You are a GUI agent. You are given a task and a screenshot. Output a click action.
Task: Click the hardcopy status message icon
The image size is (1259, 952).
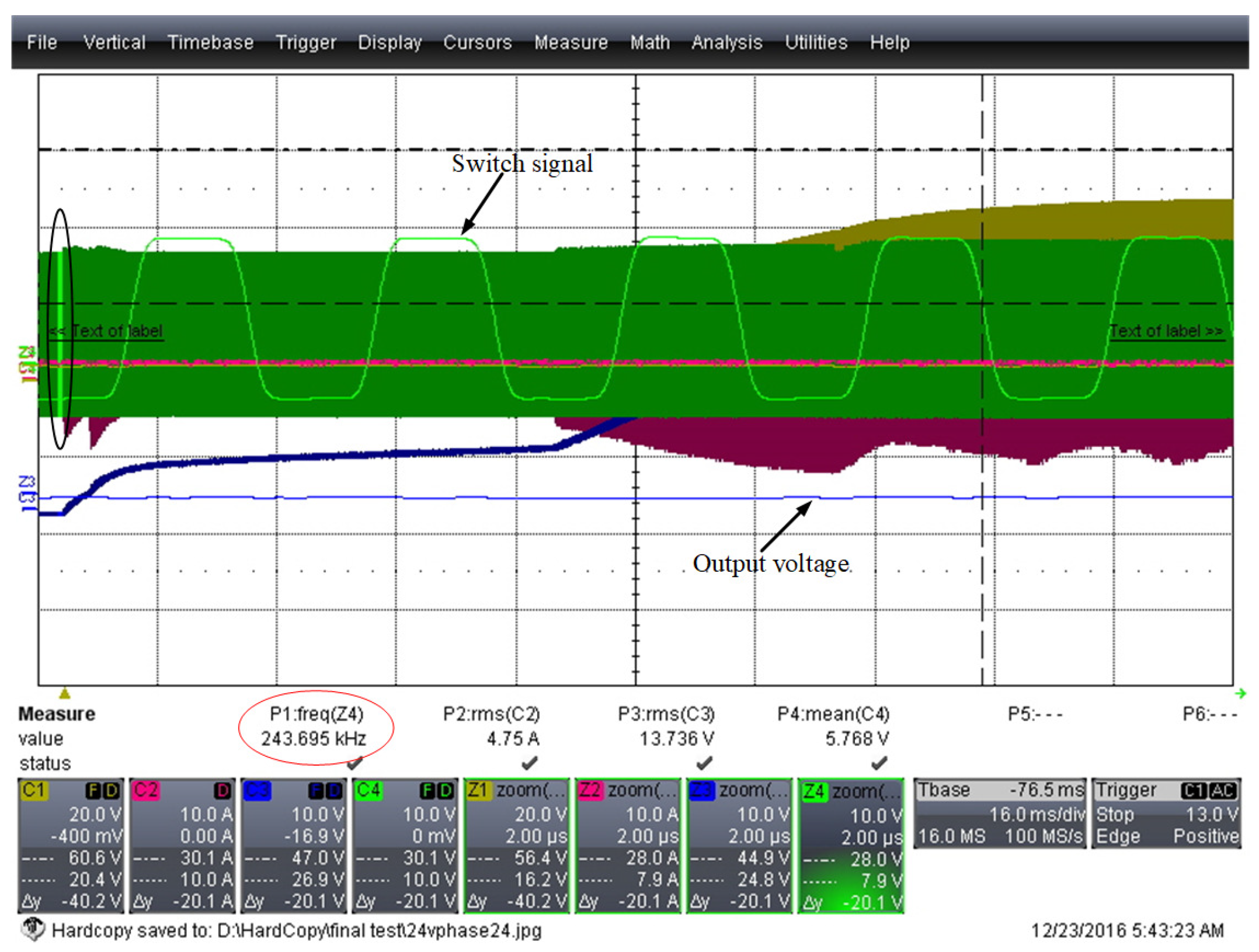(34, 929)
